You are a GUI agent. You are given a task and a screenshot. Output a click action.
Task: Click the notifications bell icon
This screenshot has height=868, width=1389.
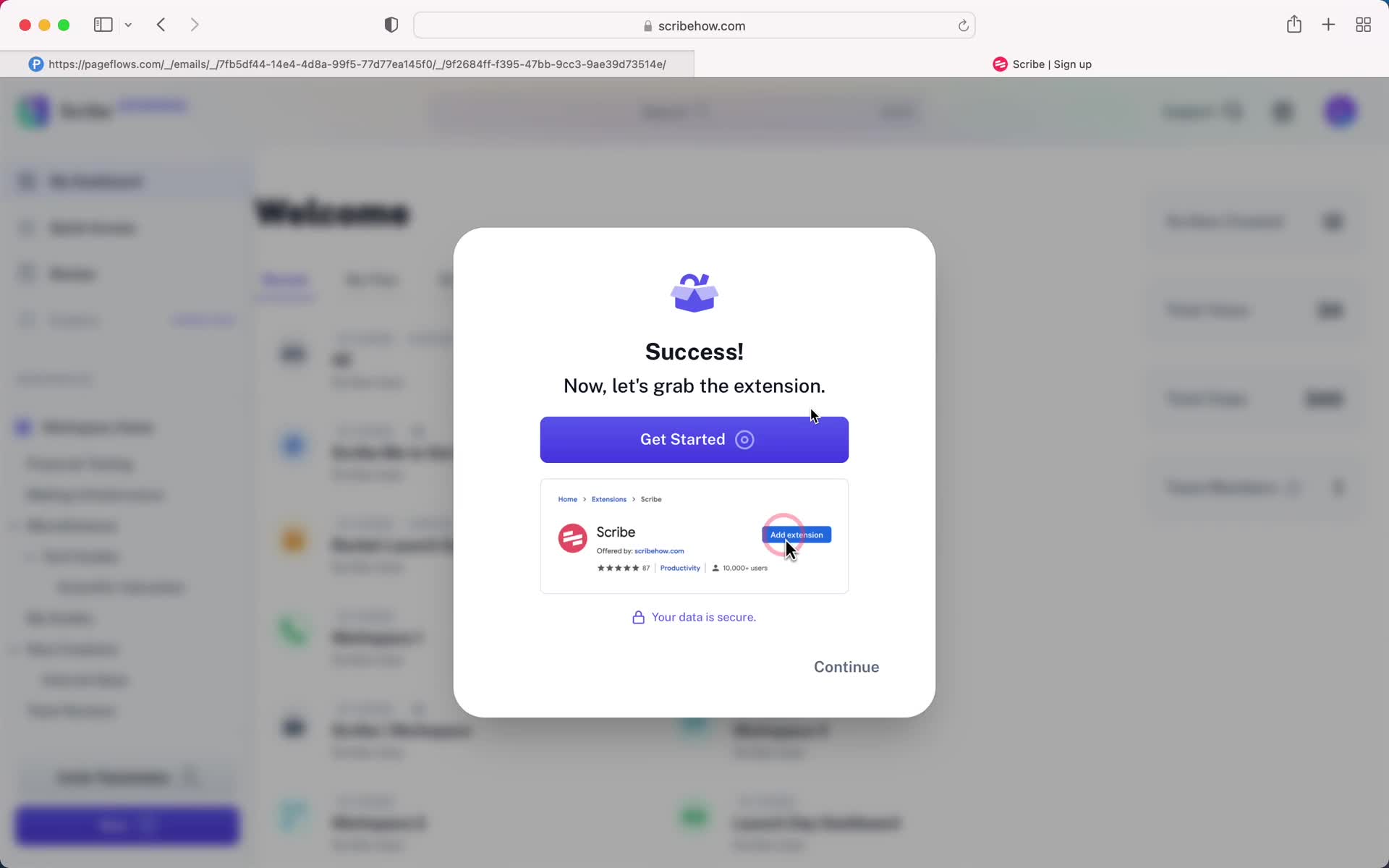click(1282, 112)
